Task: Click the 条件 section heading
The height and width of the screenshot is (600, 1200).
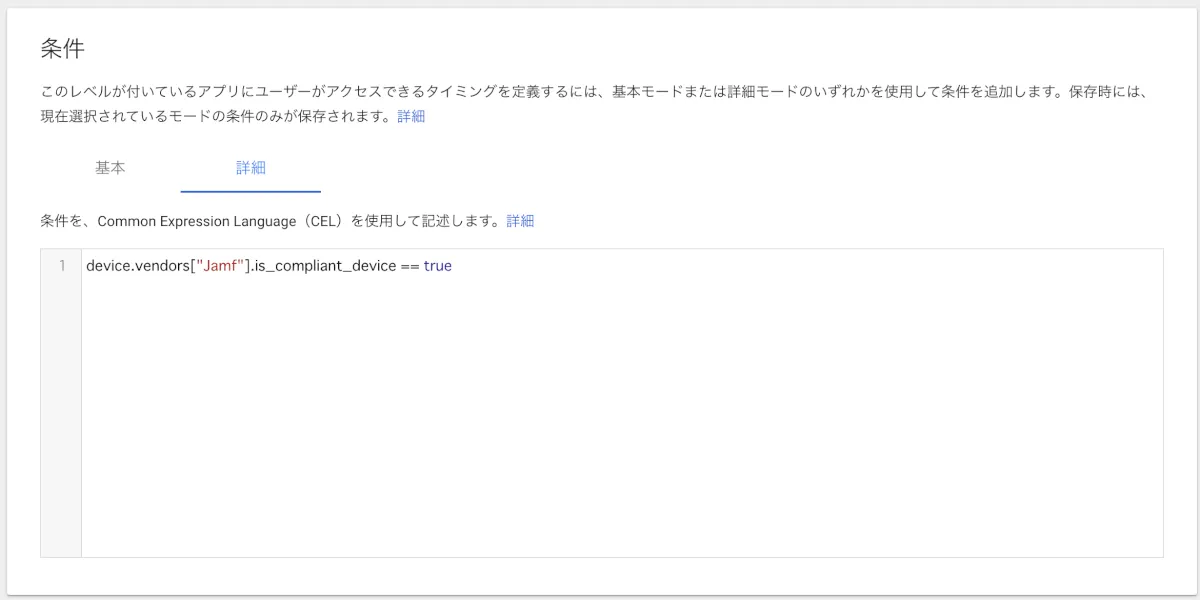Action: (63, 48)
